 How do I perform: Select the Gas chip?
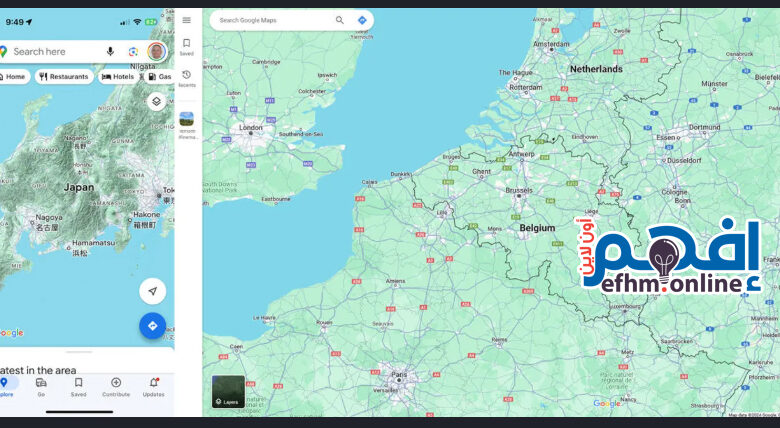(x=160, y=77)
